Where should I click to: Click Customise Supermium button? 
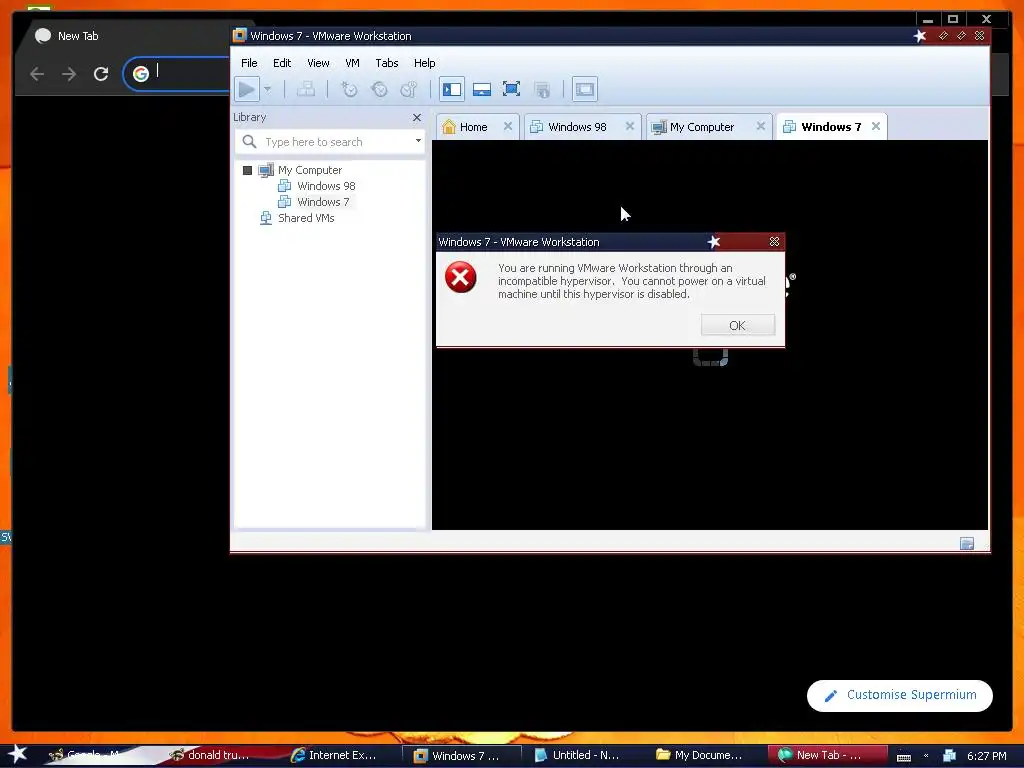[900, 696]
